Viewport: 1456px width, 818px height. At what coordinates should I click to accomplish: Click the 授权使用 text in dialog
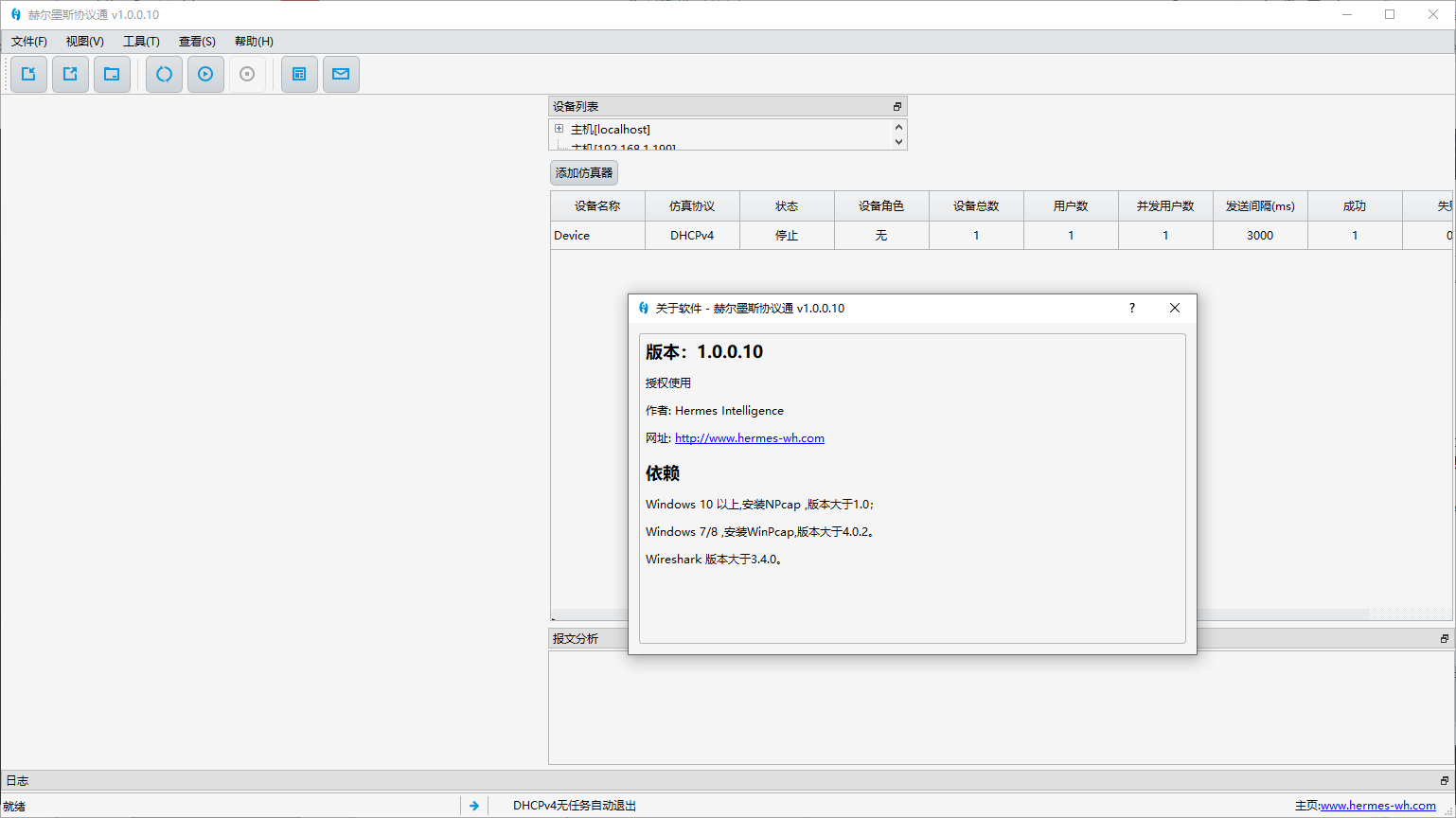click(x=668, y=383)
